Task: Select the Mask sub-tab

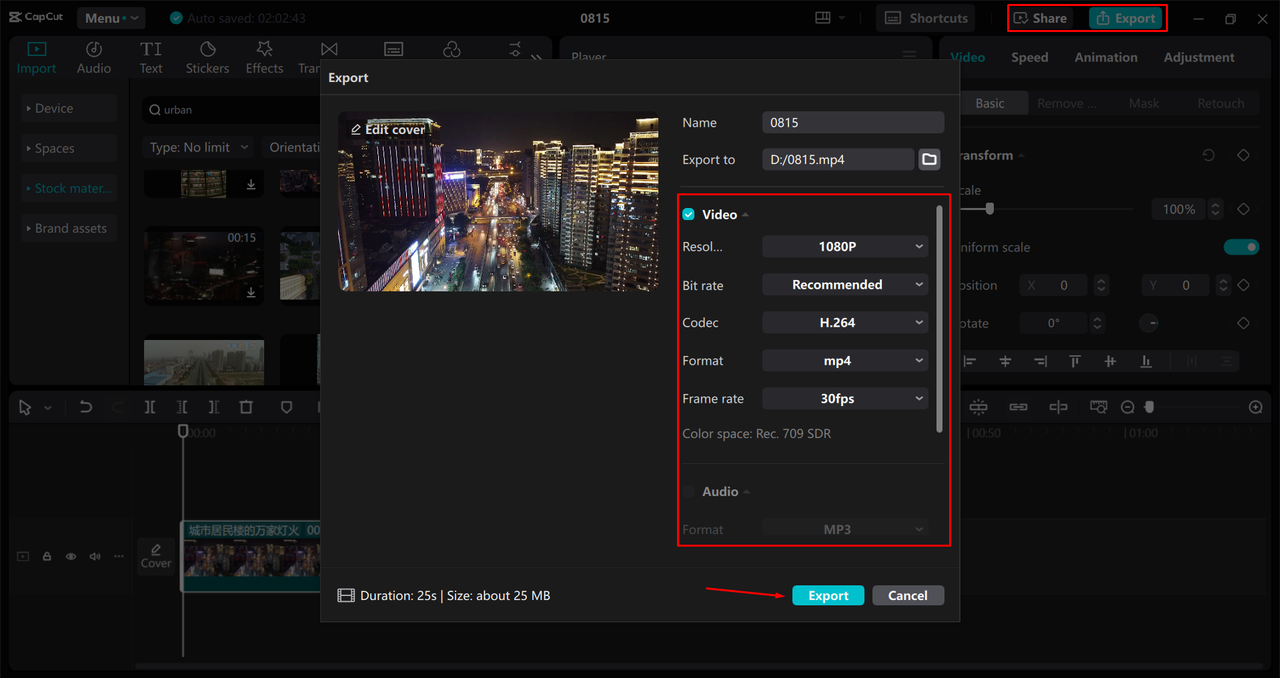Action: pos(1144,103)
